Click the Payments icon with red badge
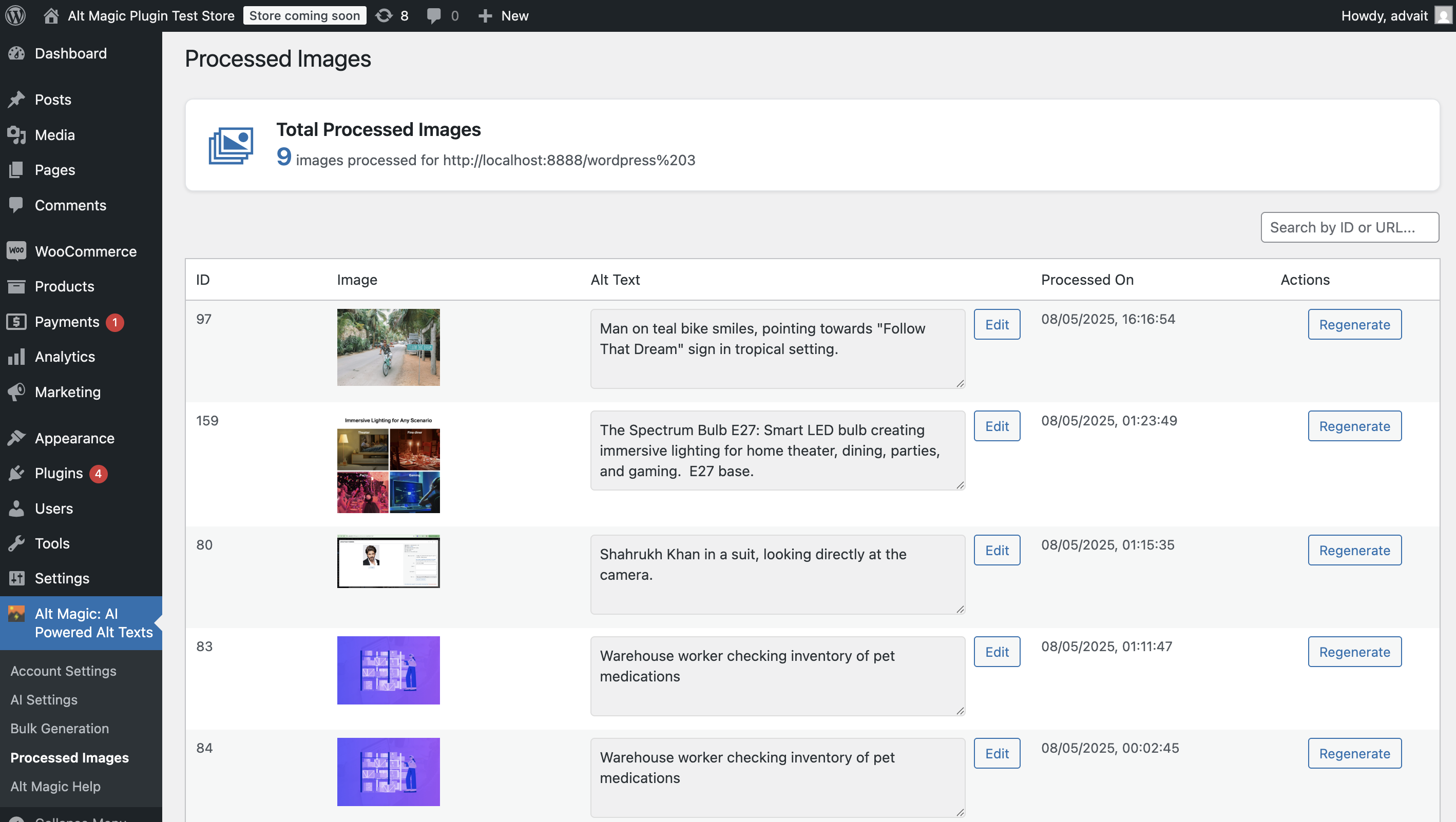1456x822 pixels. coord(16,321)
